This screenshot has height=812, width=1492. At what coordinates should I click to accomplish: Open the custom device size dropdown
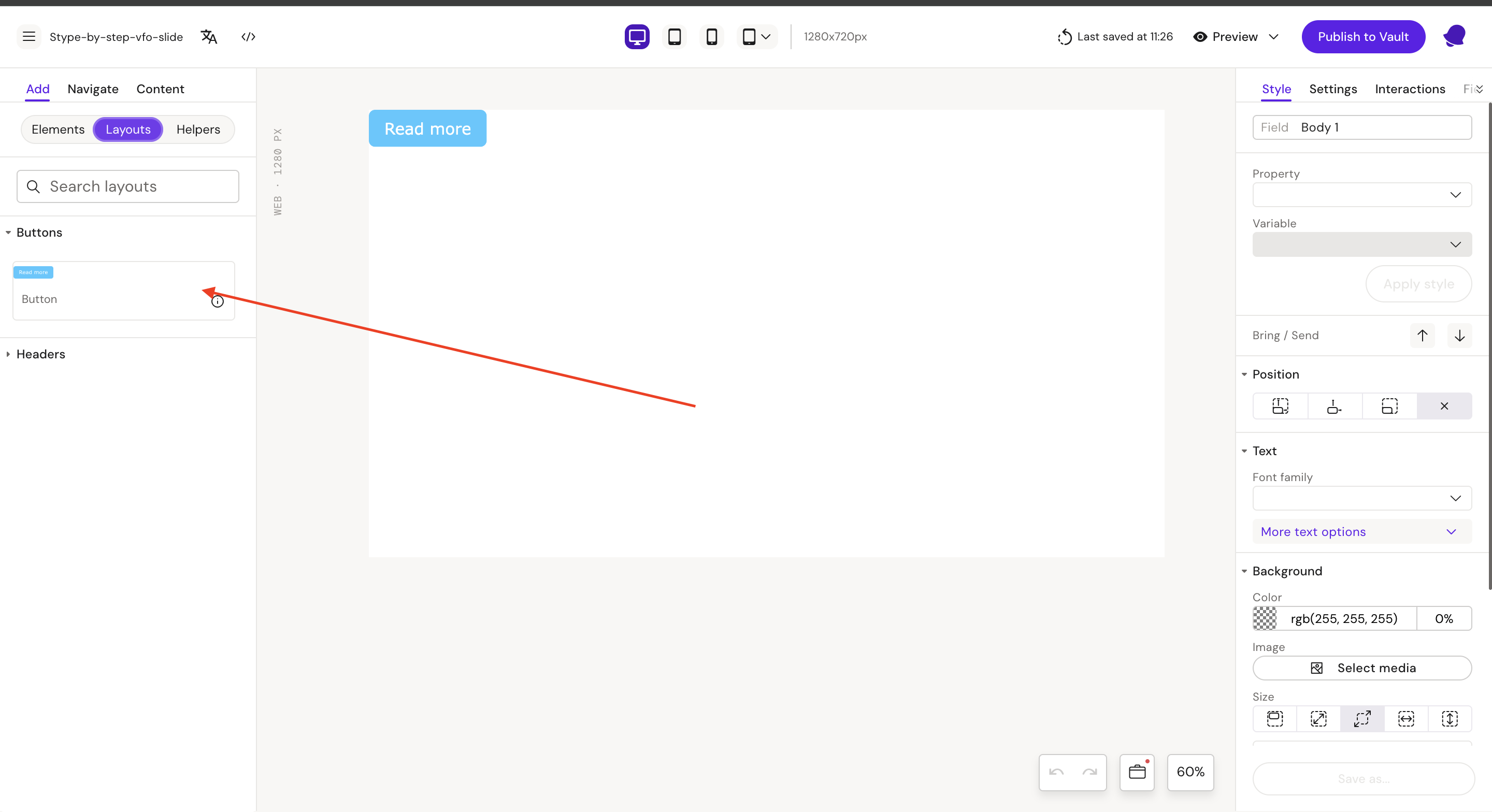click(x=756, y=37)
